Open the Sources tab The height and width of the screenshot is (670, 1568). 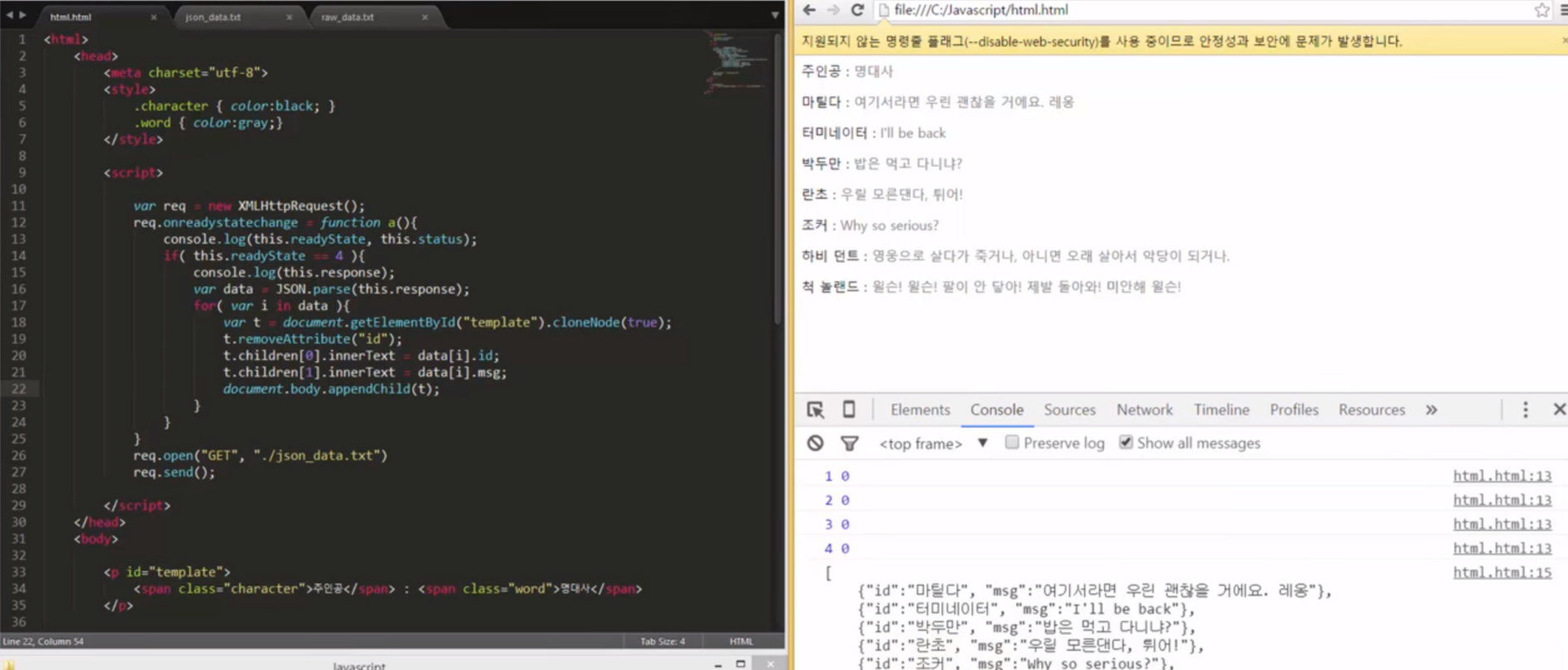[1069, 409]
